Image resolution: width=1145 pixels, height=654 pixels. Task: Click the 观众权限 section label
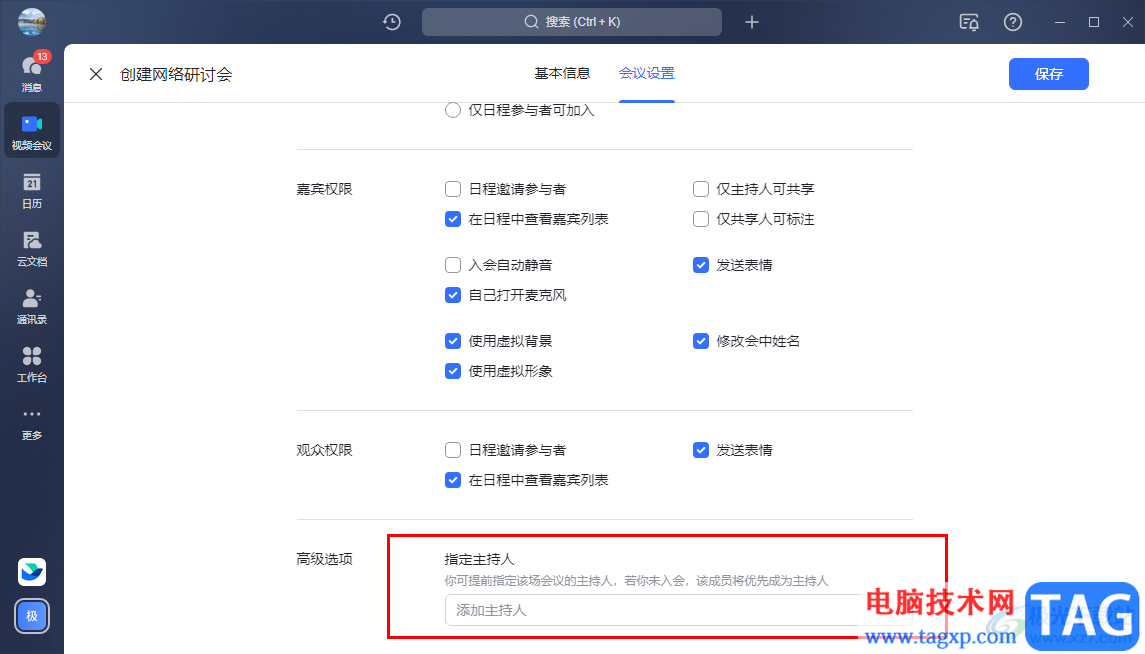point(324,450)
